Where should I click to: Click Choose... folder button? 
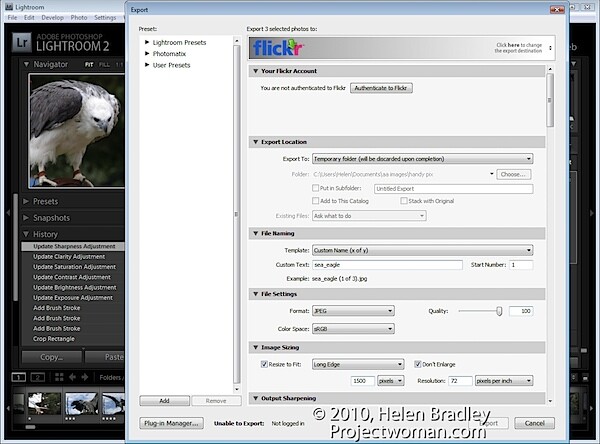[x=514, y=175]
